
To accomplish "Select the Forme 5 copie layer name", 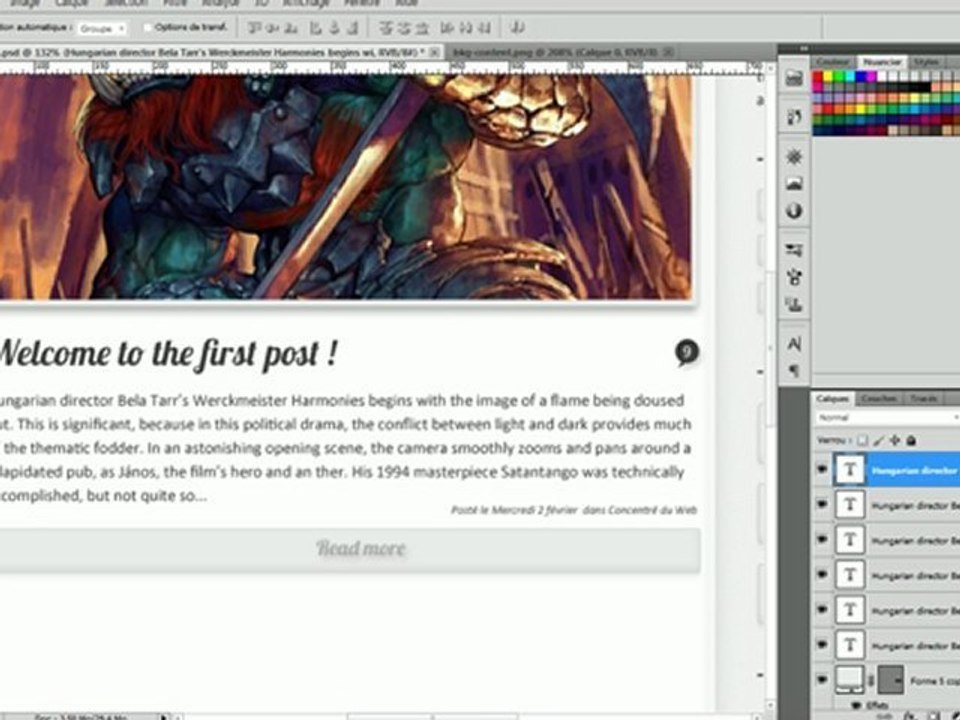I will 934,681.
